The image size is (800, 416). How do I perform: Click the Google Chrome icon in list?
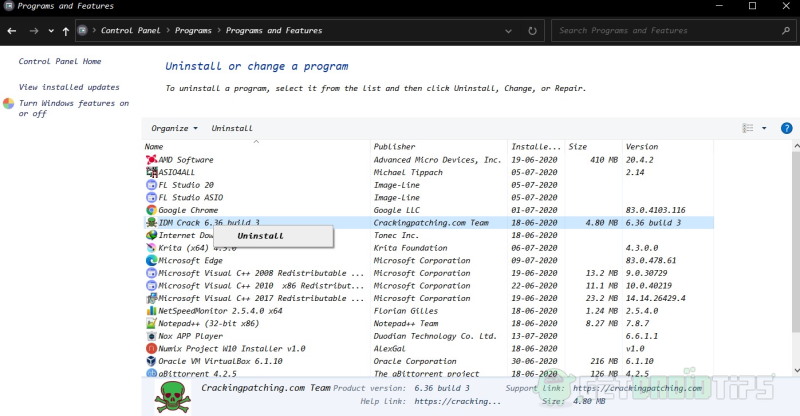[x=151, y=210]
